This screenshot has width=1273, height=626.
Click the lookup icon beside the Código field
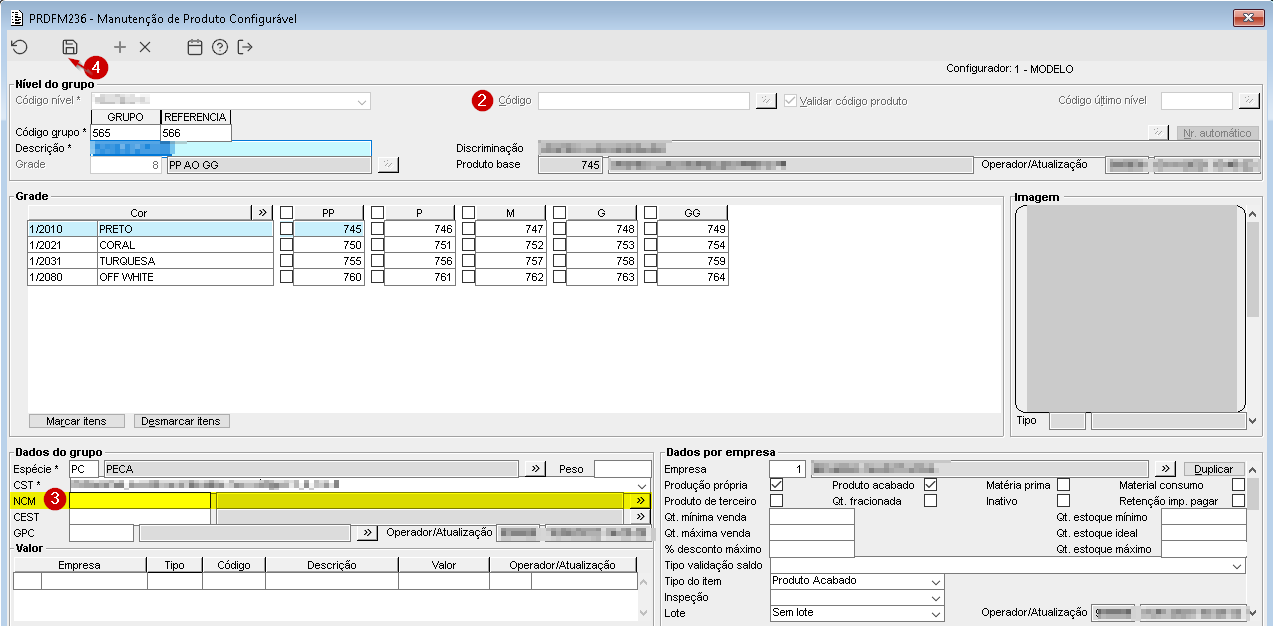click(x=765, y=101)
